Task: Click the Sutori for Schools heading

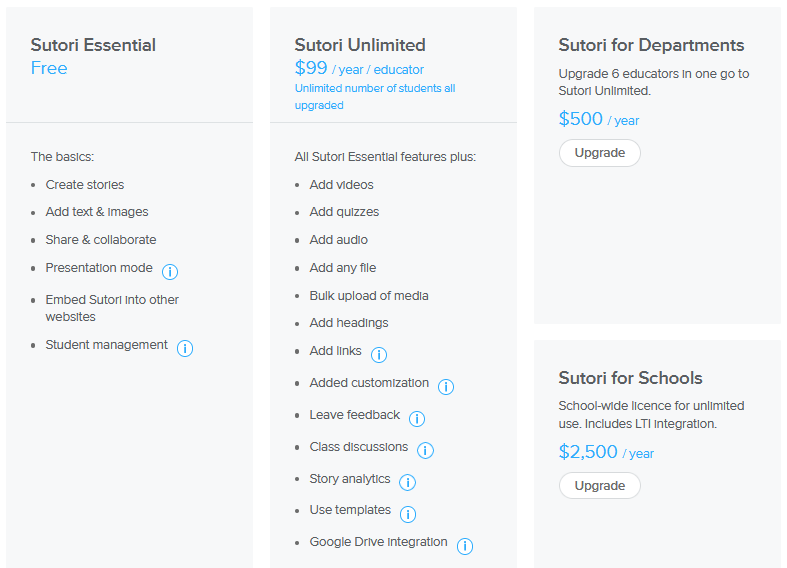Action: point(630,378)
